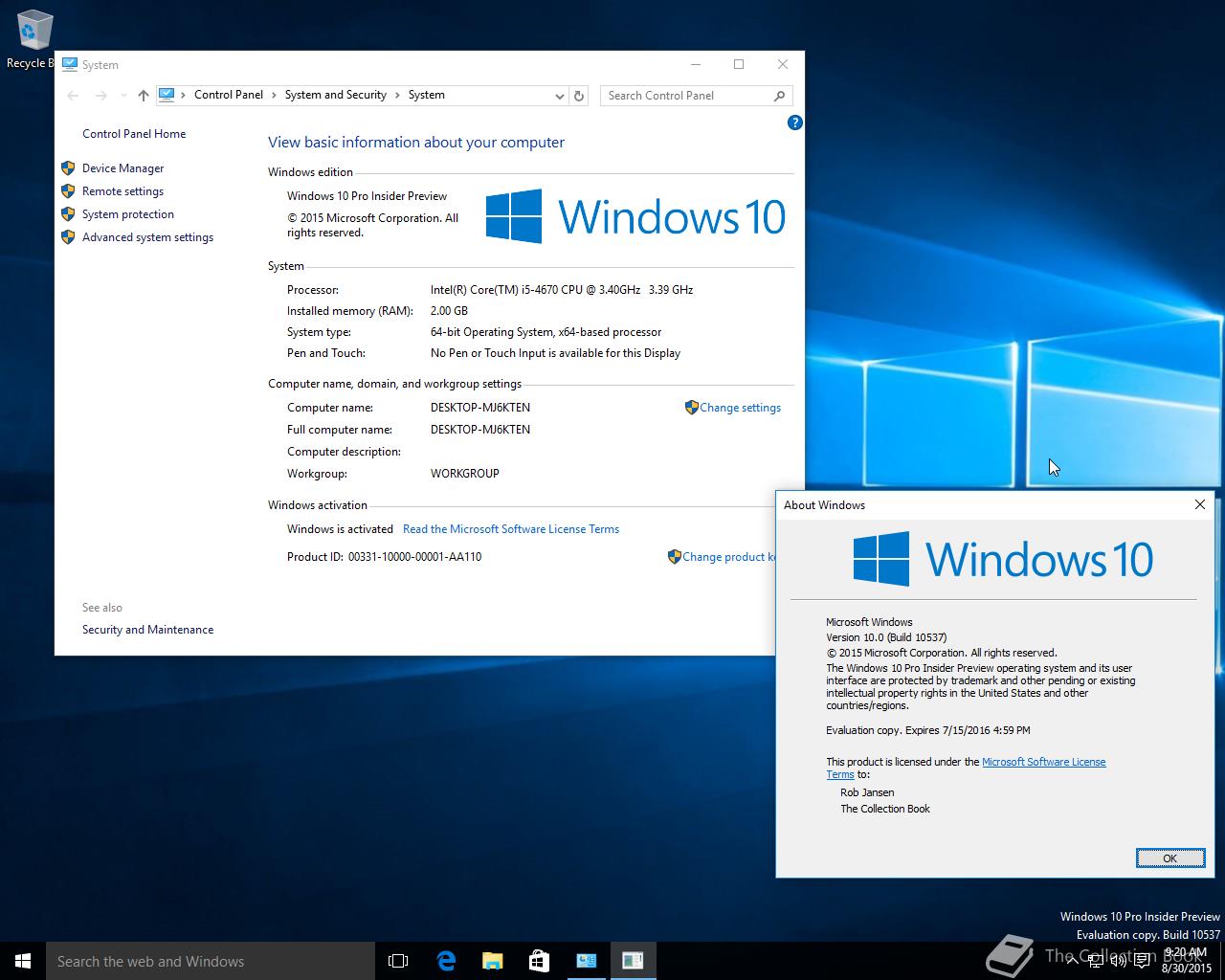Expand chevron after System and Security breadcrumb

397,95
